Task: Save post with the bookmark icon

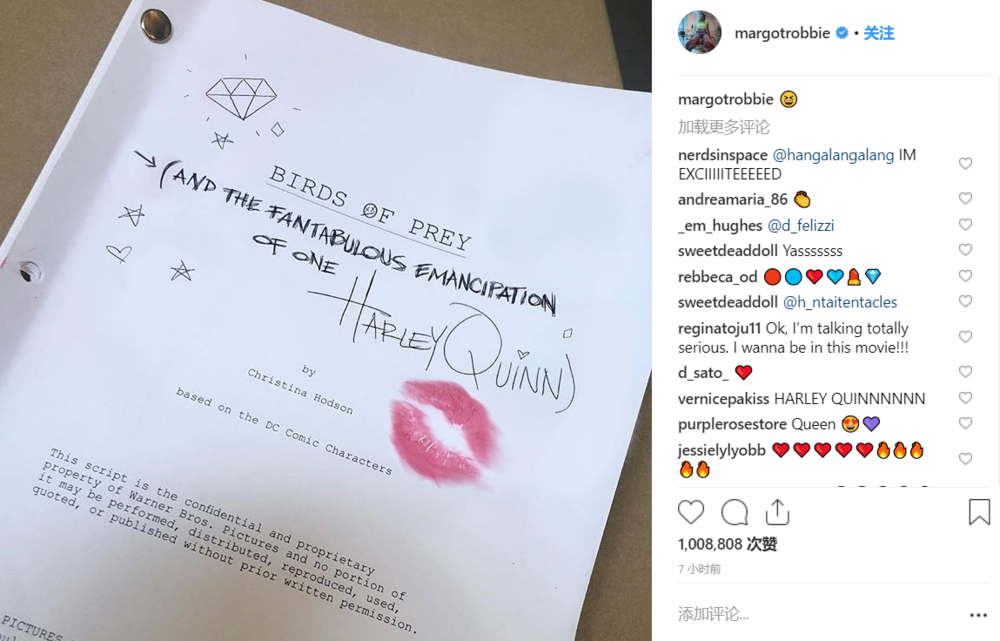Action: [979, 512]
